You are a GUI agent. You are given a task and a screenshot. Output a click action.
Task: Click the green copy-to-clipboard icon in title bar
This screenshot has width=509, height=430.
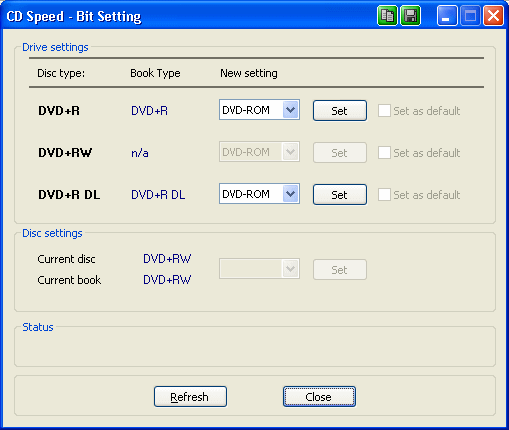pyautogui.click(x=387, y=16)
